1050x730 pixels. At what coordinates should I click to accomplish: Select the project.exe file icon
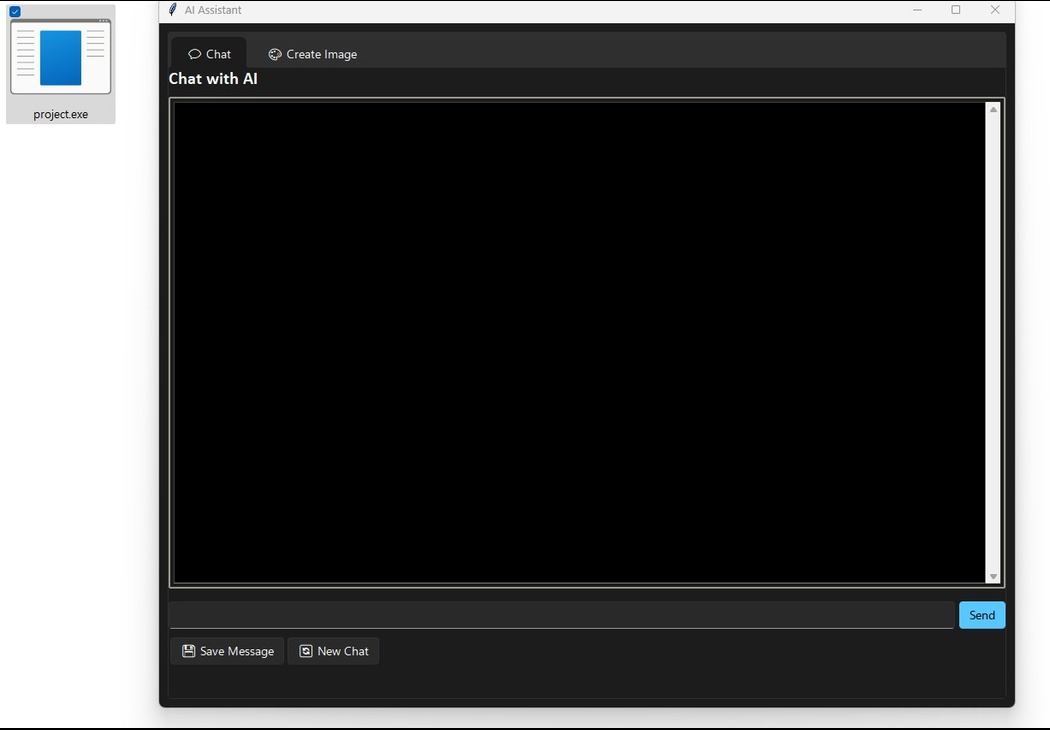click(x=60, y=57)
